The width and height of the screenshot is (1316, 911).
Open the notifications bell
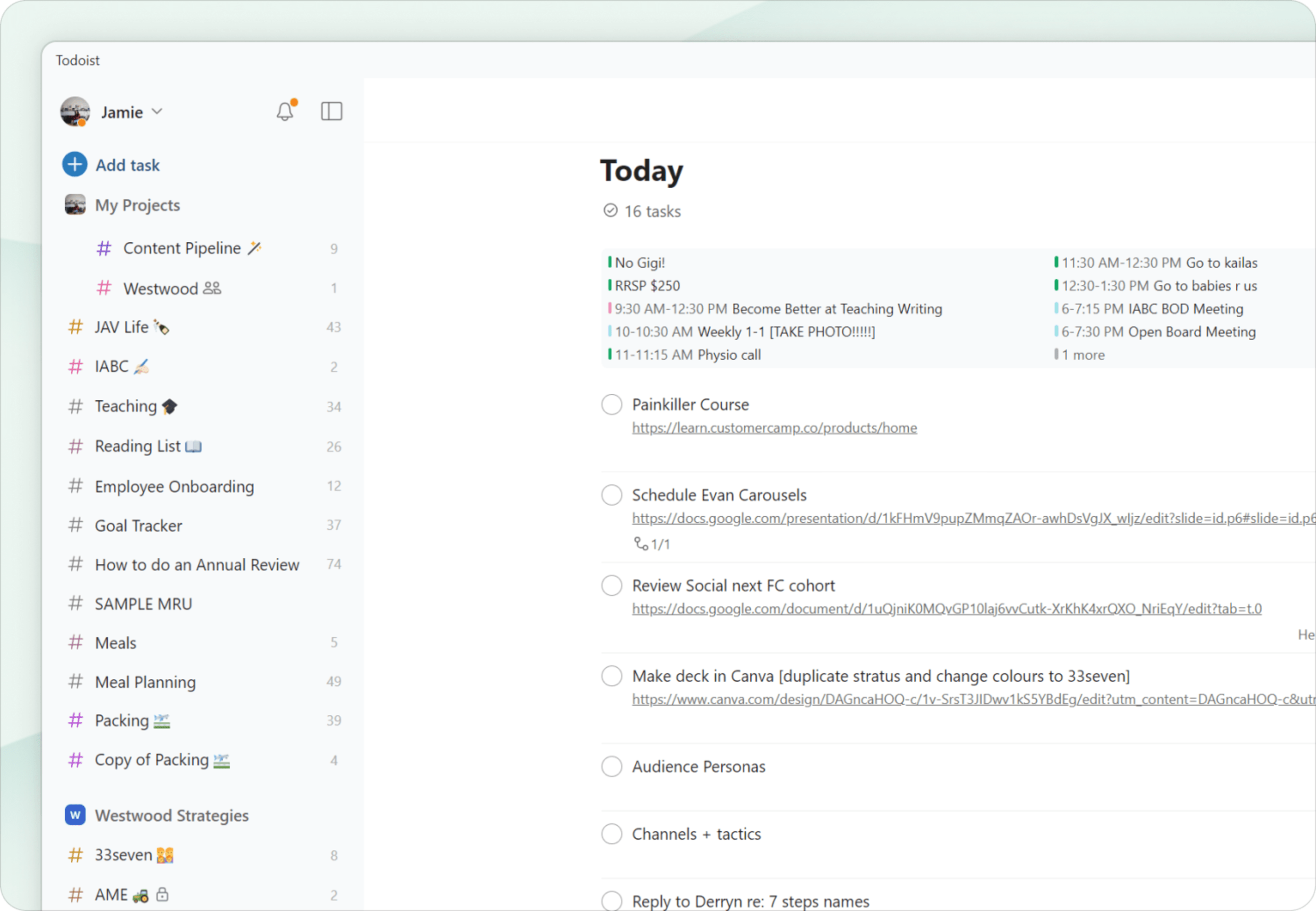[x=285, y=111]
